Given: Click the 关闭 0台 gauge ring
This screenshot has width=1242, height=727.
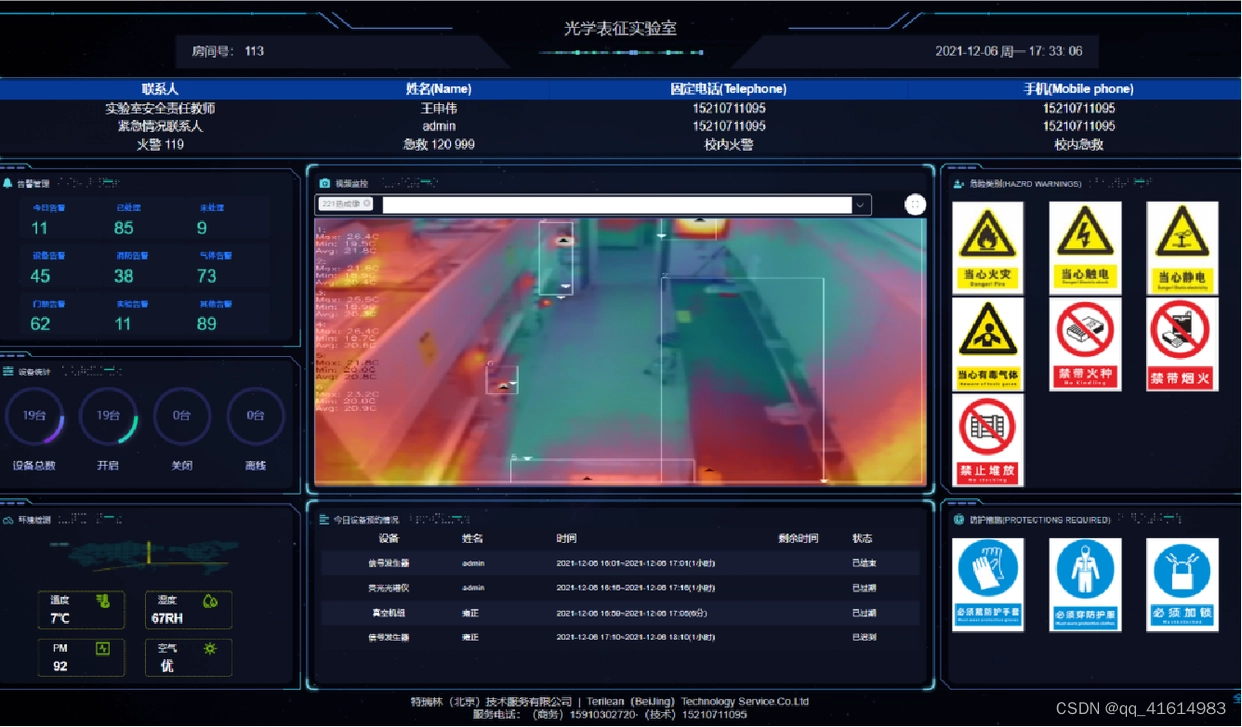Looking at the screenshot, I should pyautogui.click(x=182, y=416).
